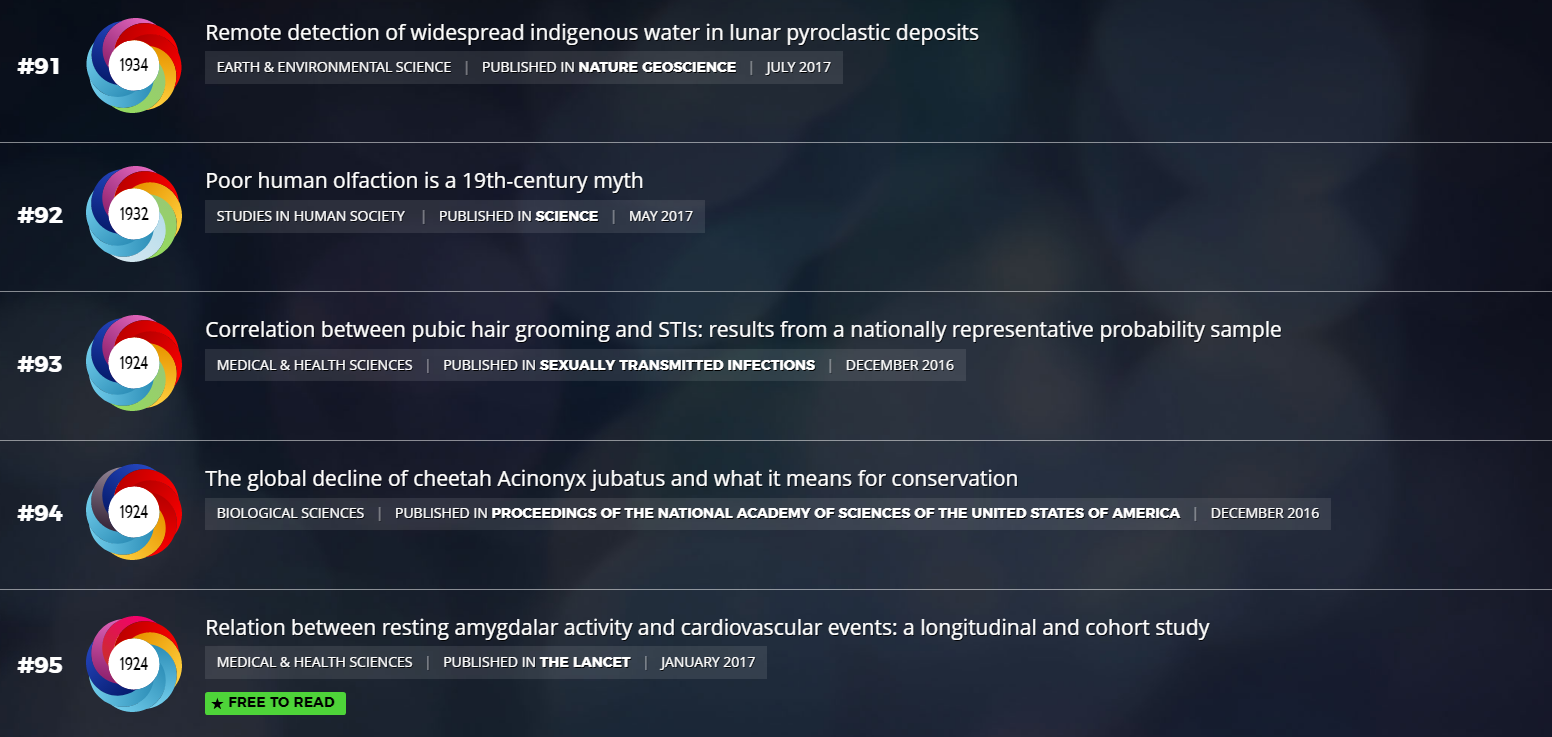Open the Altmetric donut for cheetah article #94
Screen dimensions: 1552x737
(x=134, y=512)
